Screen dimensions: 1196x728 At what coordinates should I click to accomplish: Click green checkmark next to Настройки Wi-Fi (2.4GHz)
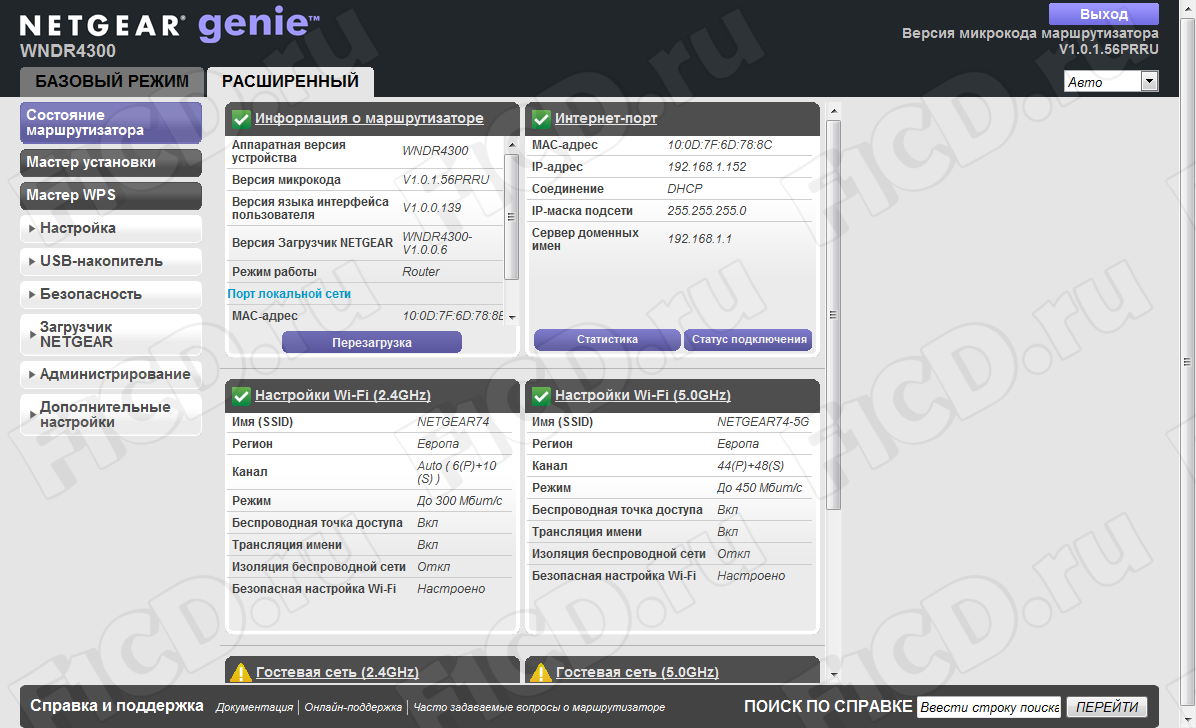click(241, 396)
